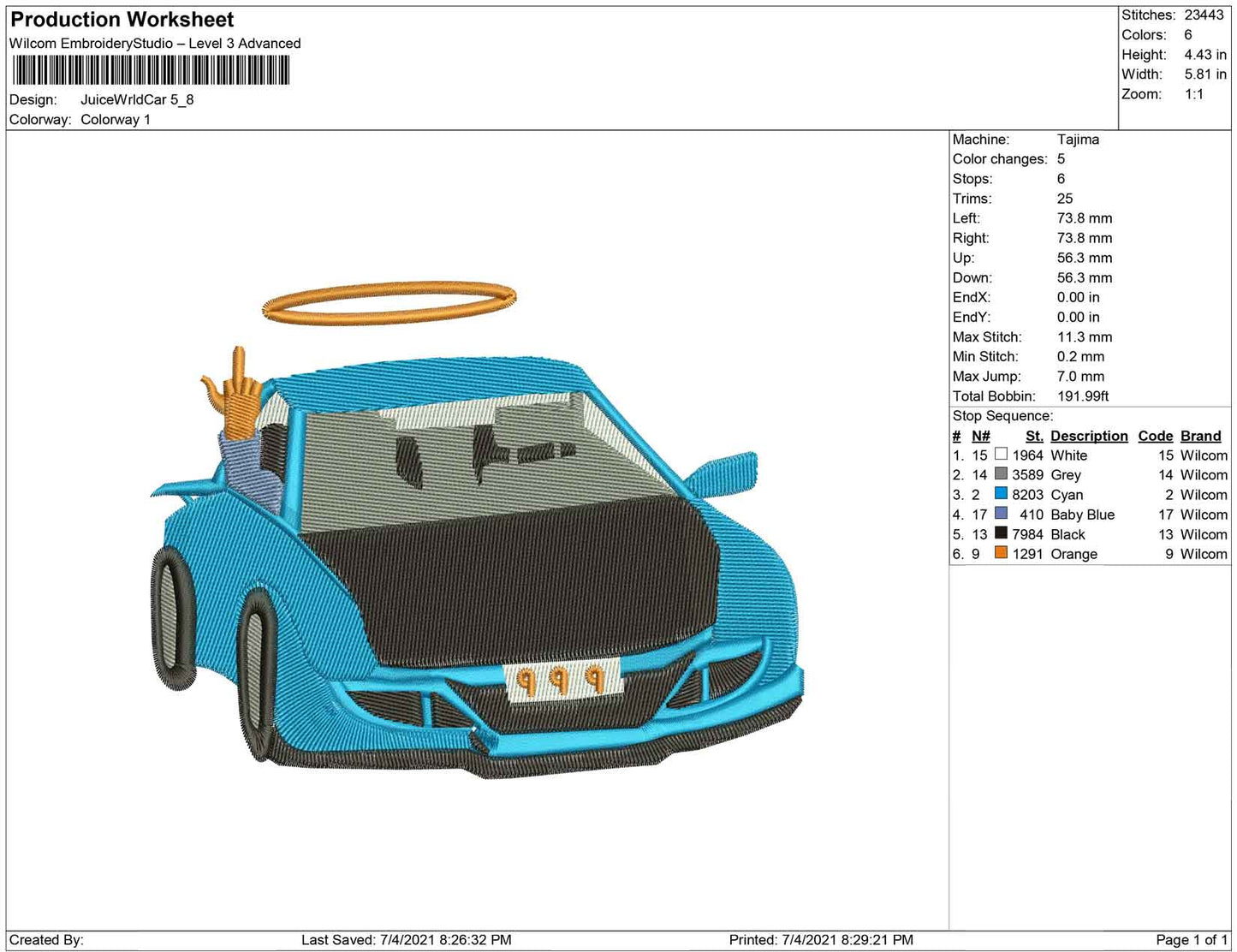1237x952 pixels.
Task: Select the grey thread color swatch
Action: (x=1001, y=474)
